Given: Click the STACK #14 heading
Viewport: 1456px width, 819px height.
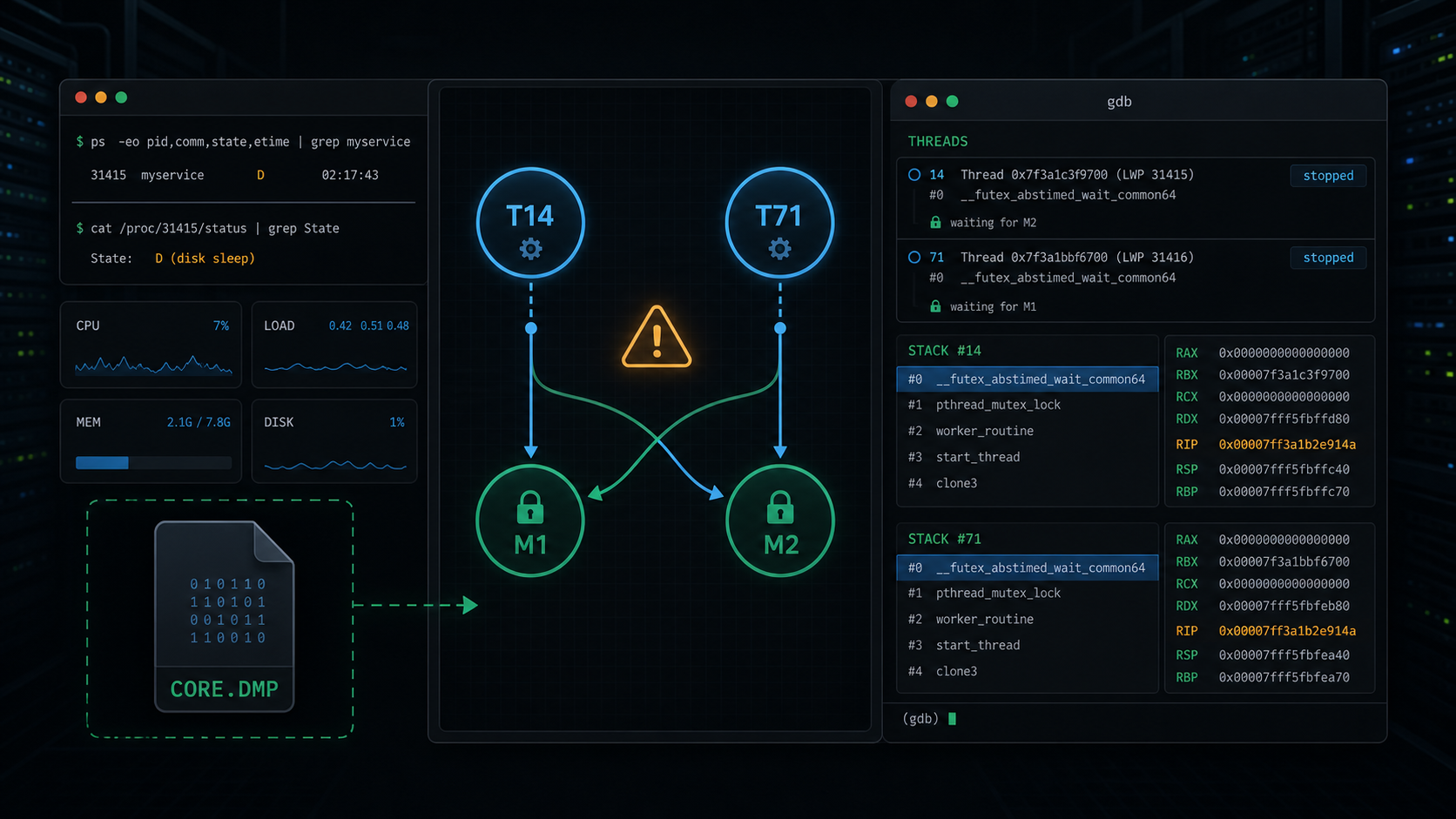Looking at the screenshot, I should 945,351.
